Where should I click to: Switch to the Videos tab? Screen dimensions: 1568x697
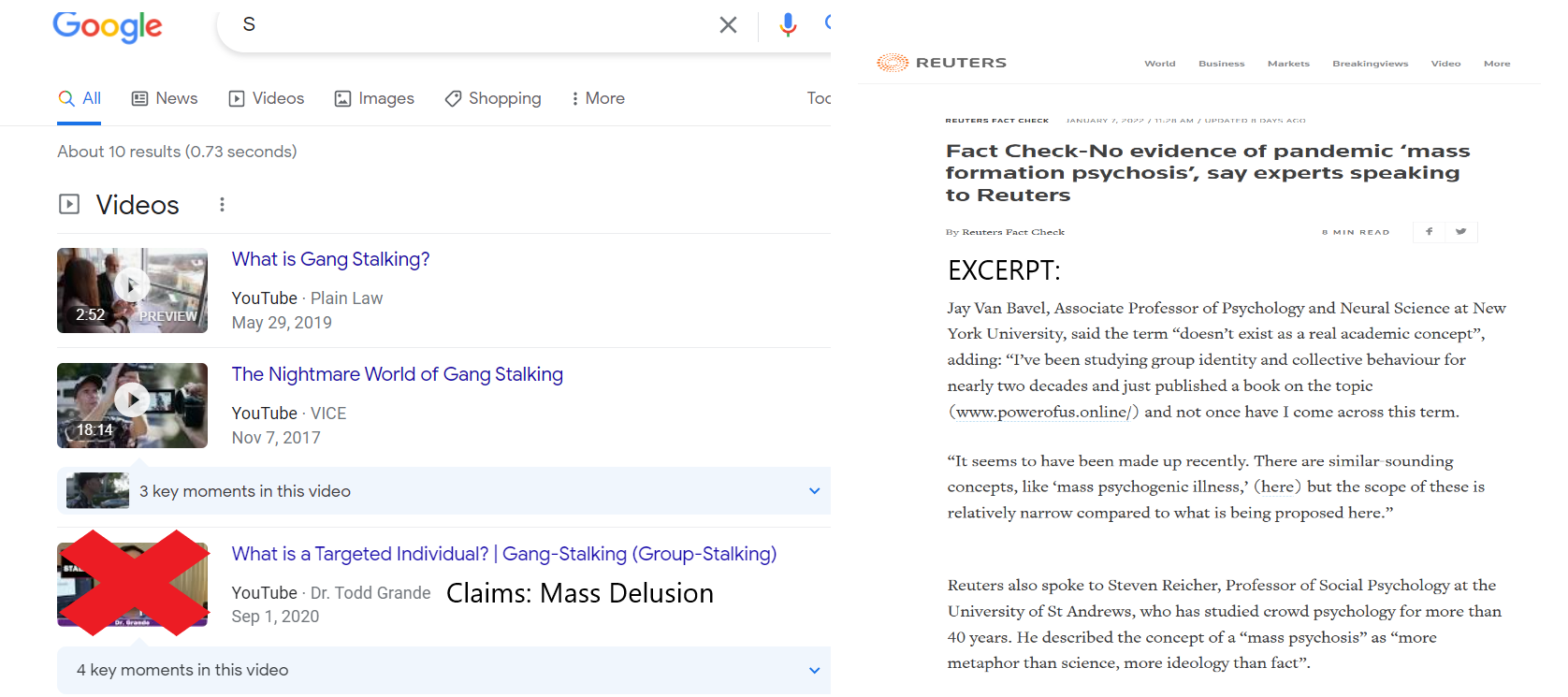(267, 98)
